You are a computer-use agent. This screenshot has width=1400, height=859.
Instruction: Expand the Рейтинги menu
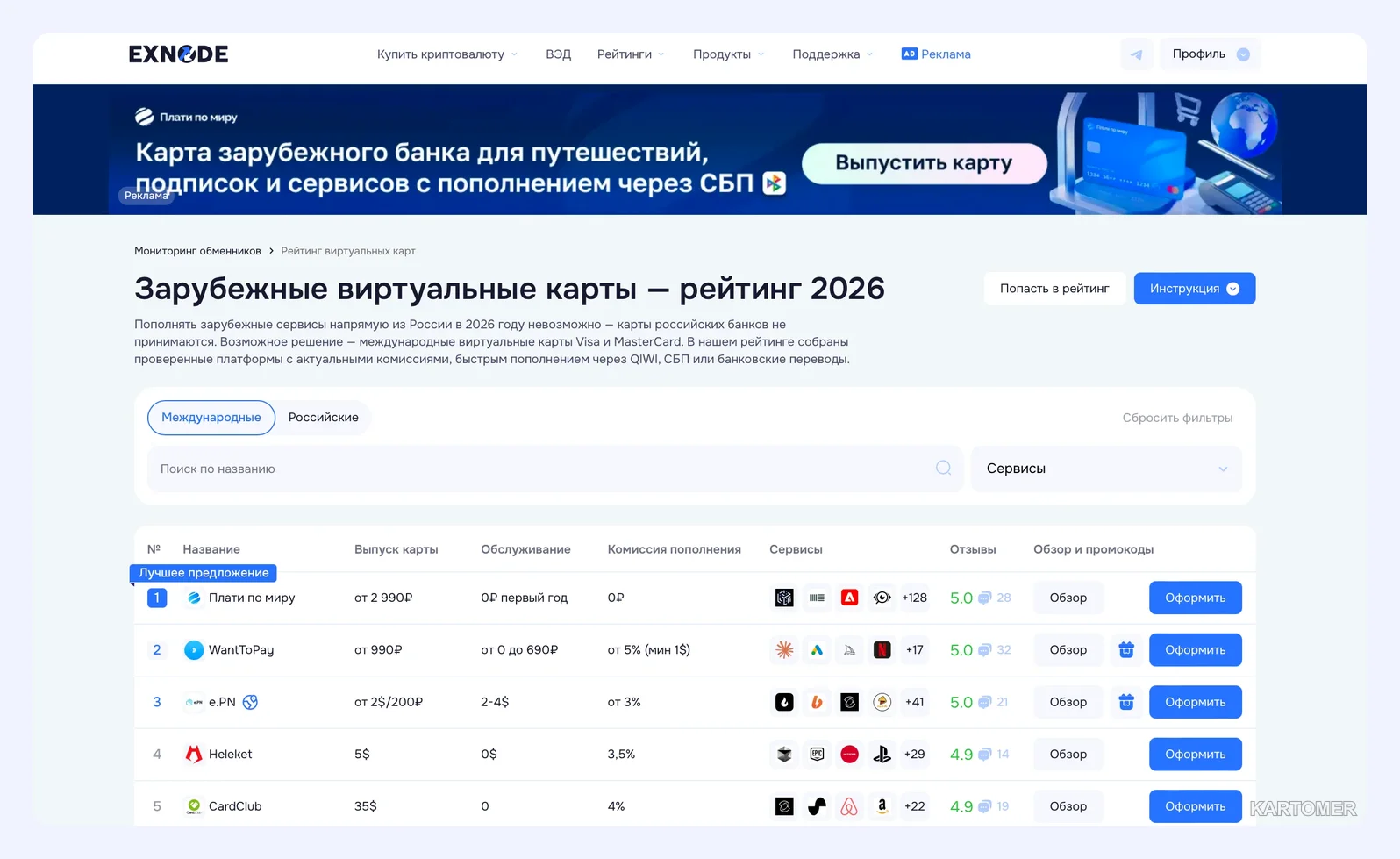tap(631, 54)
